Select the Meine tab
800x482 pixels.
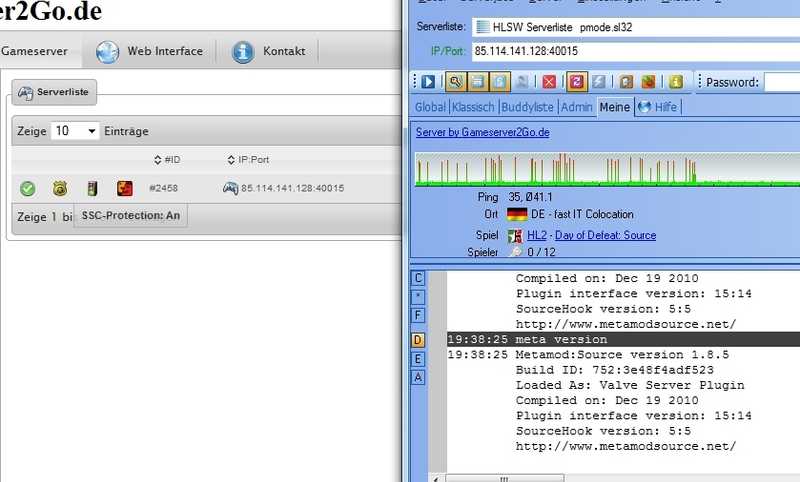click(615, 107)
